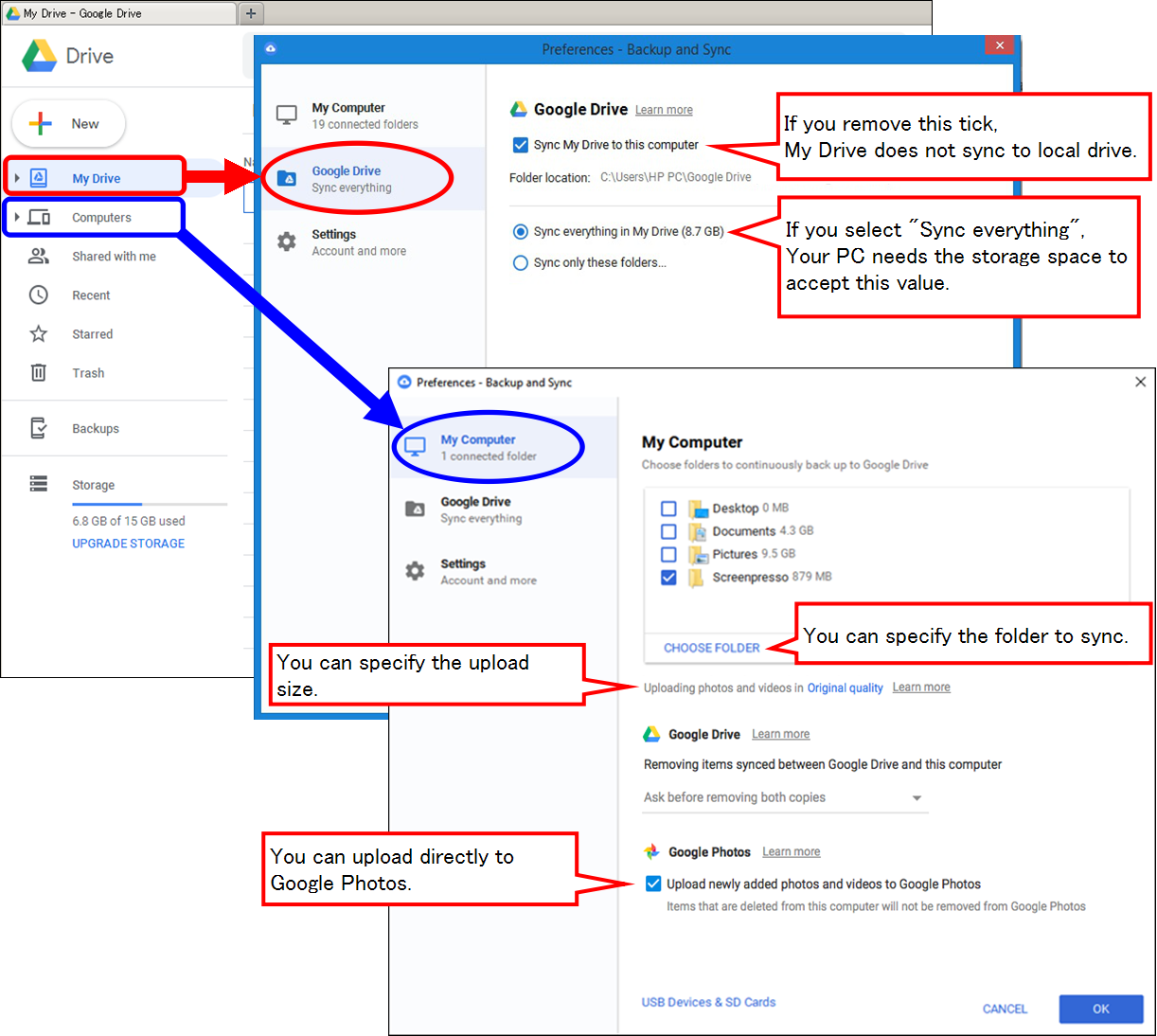This screenshot has width=1157, height=1036.
Task: Click Drive folder icon in front Preferences sidebar
Action: (415, 509)
